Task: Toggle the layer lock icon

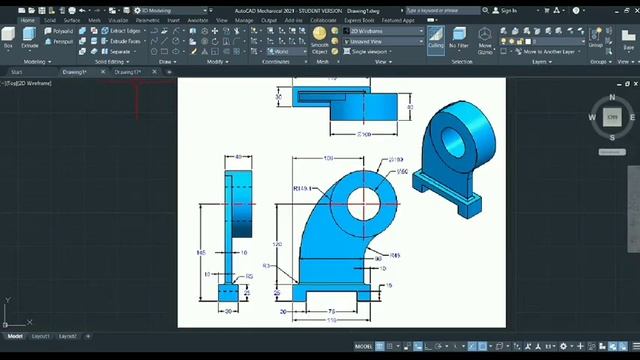Action: point(520,41)
